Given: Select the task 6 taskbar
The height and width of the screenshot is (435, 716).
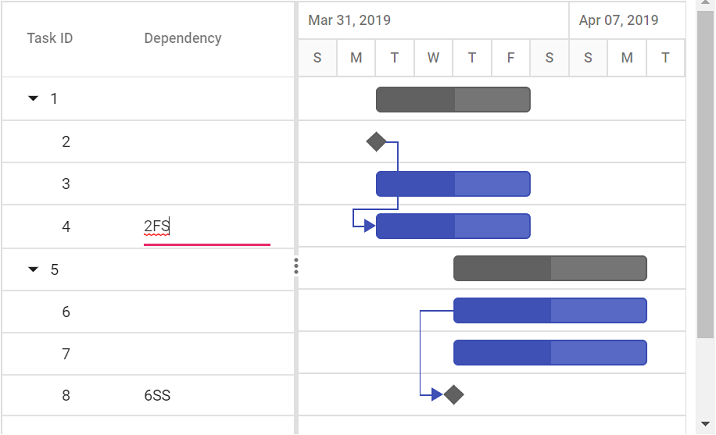Looking at the screenshot, I should click(x=550, y=310).
